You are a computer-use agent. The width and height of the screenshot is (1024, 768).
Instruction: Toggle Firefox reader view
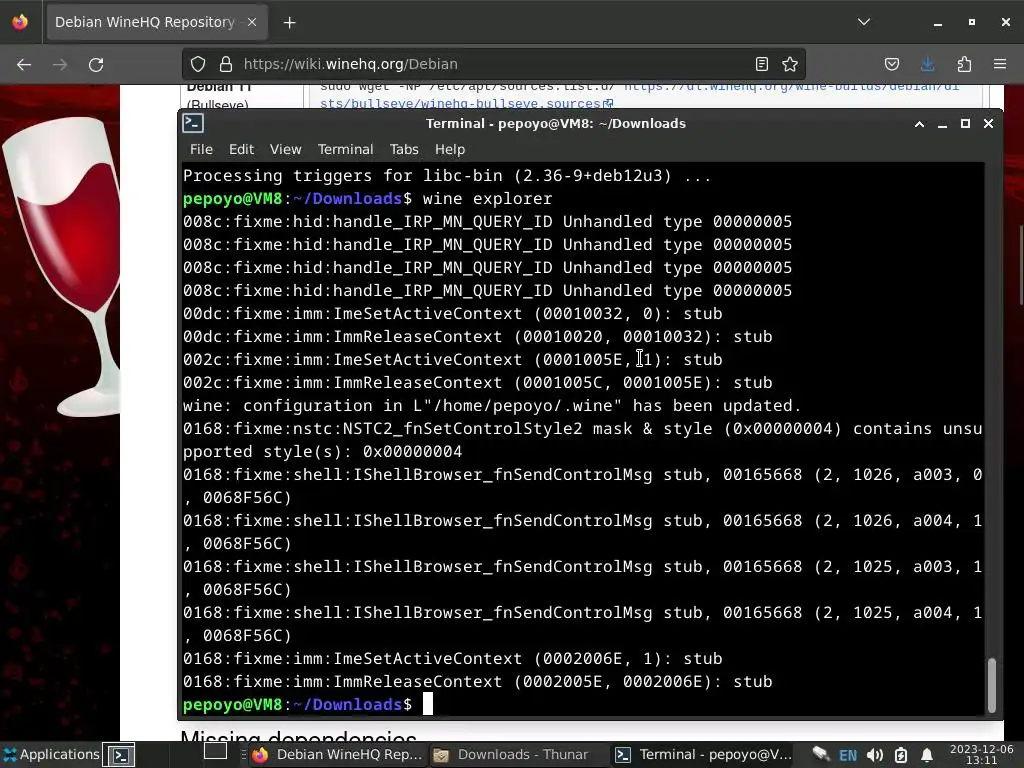pos(761,64)
